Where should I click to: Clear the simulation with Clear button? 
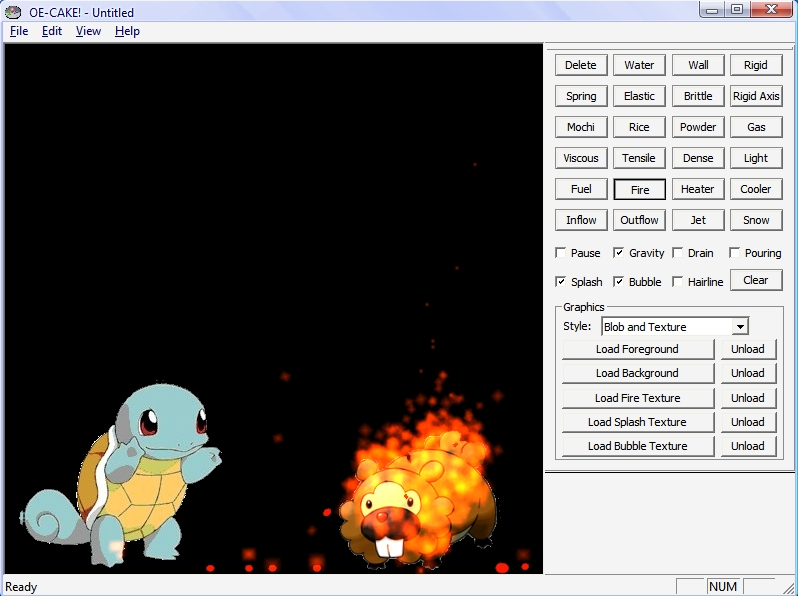[x=756, y=280]
